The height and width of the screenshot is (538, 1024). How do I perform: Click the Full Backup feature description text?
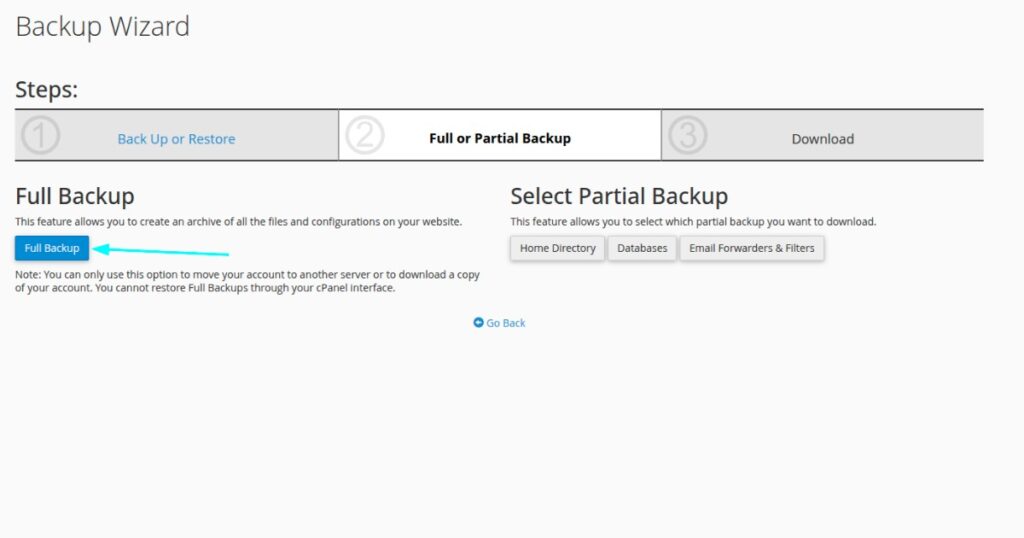238,221
